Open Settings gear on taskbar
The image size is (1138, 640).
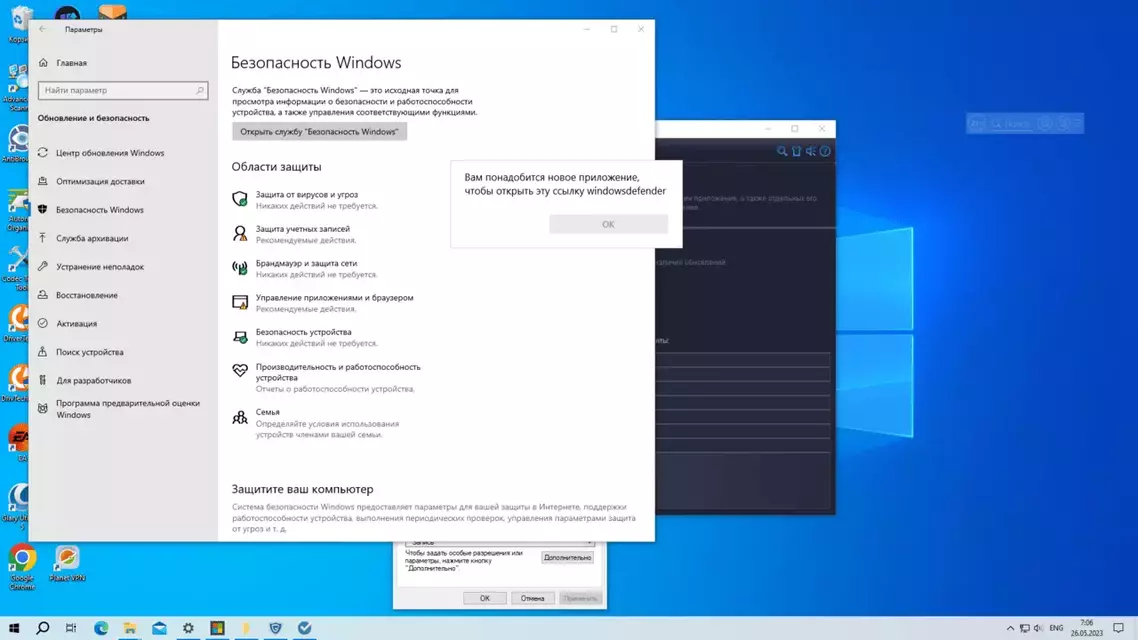pos(188,628)
